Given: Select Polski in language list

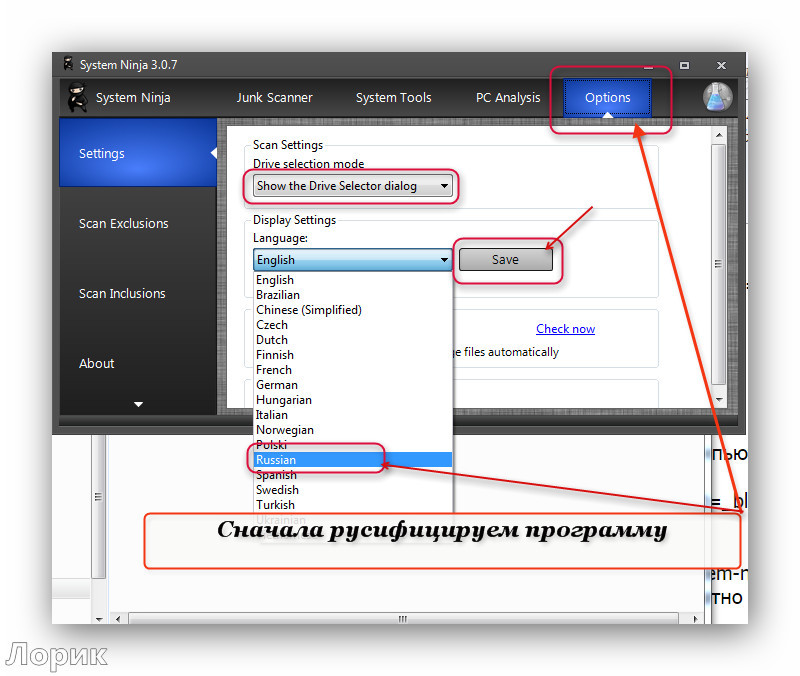Looking at the screenshot, I should point(353,445).
